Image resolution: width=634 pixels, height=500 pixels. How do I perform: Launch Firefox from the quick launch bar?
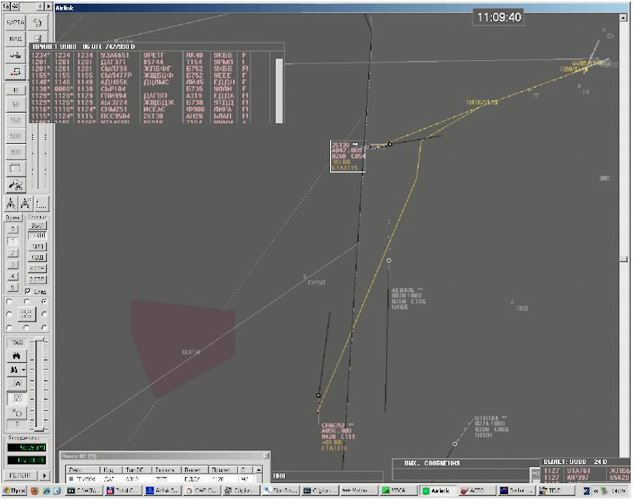pyautogui.click(x=35, y=491)
